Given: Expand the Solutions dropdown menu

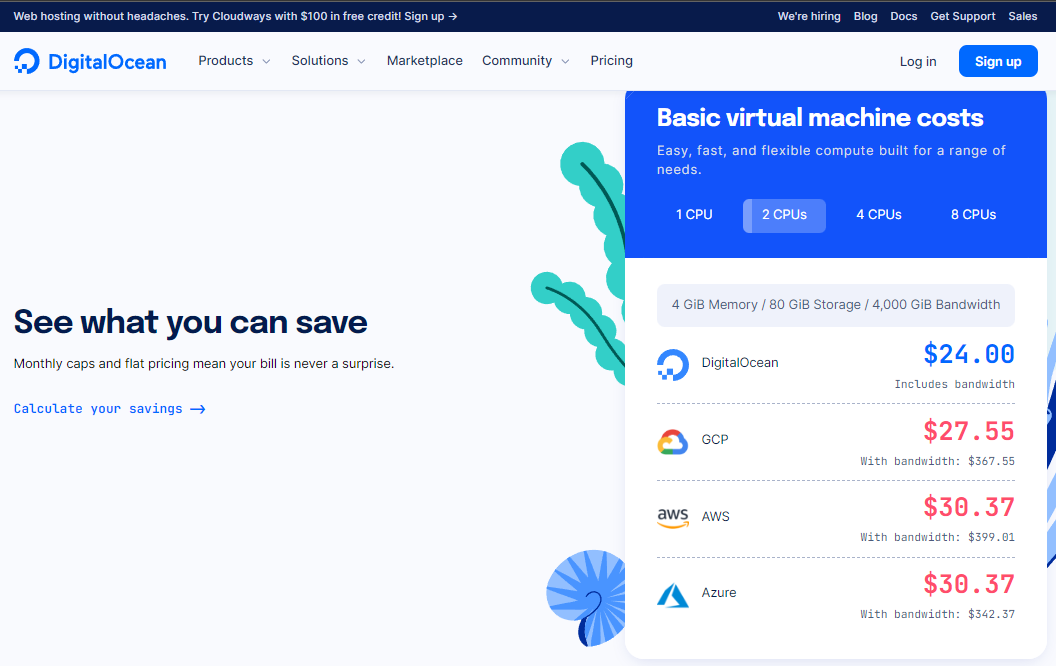Looking at the screenshot, I should click(328, 61).
